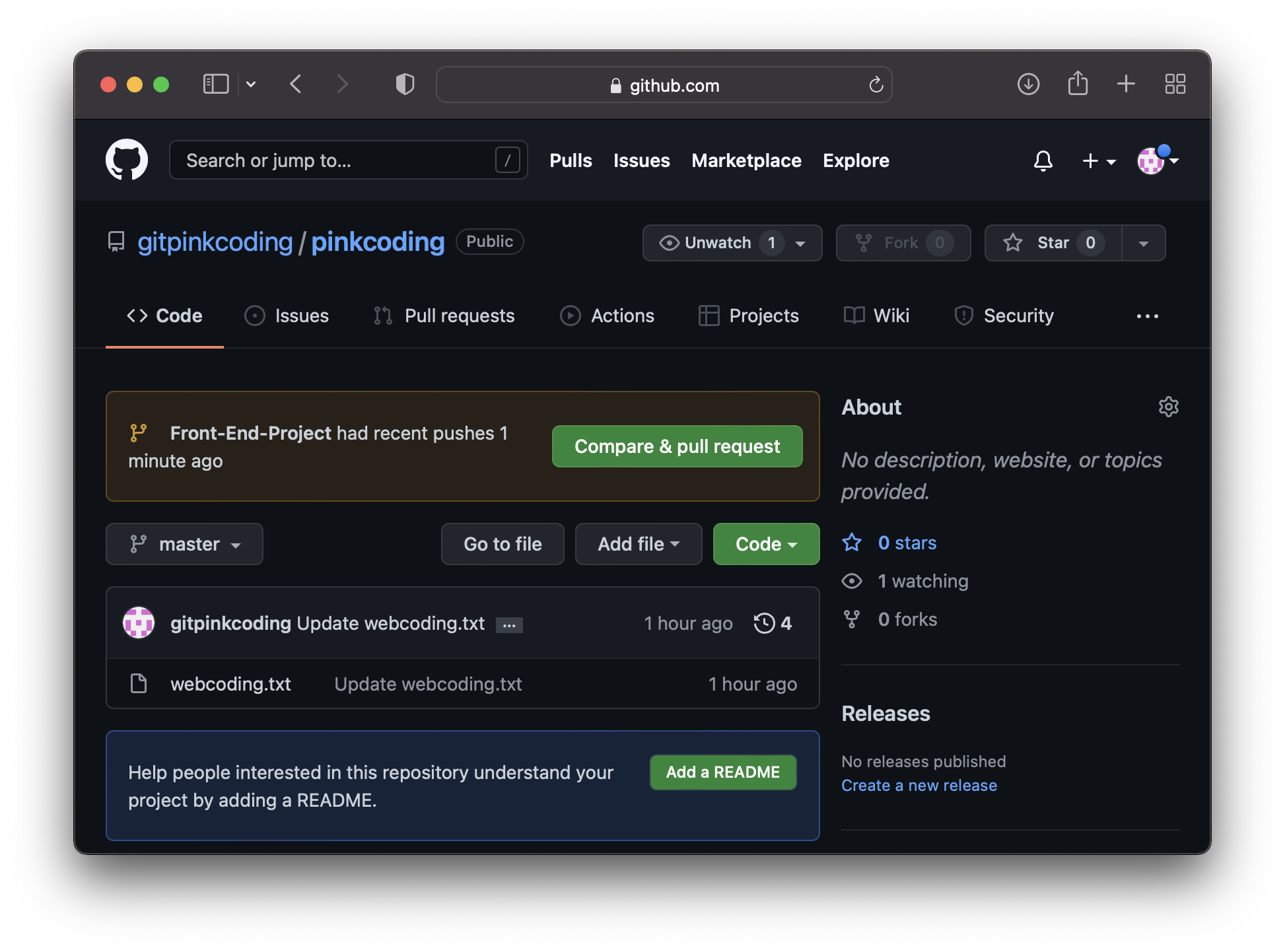
Task: Open commit history clock icon with 4
Action: (773, 623)
